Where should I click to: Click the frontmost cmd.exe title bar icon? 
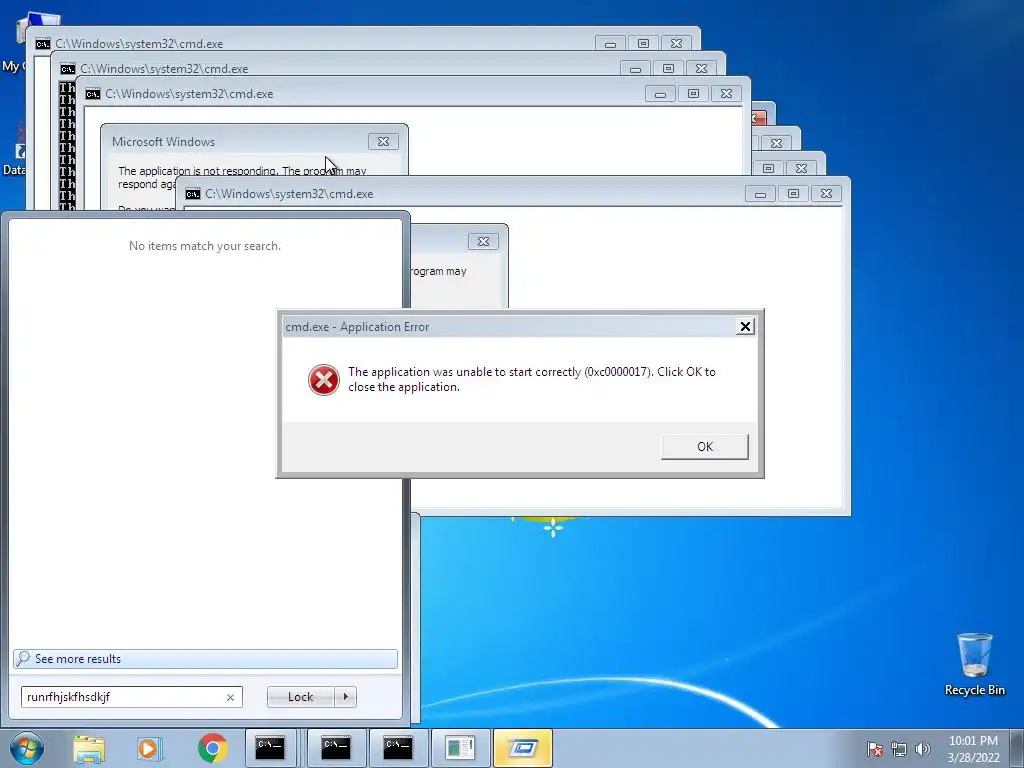point(193,194)
